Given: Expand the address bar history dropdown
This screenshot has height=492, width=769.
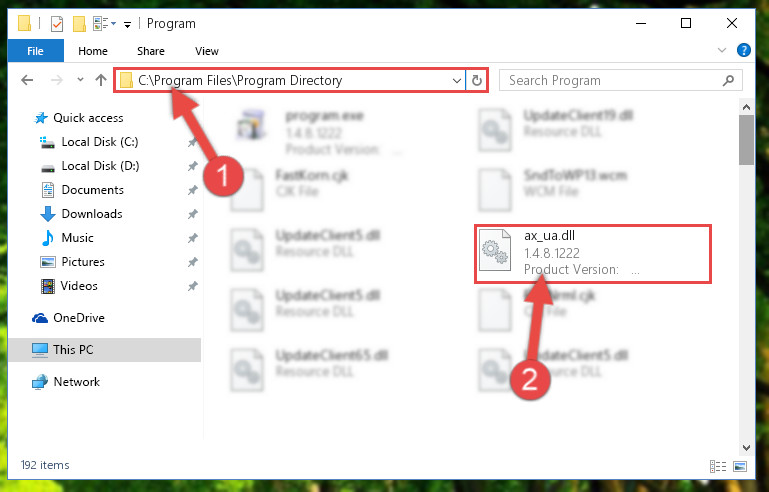Looking at the screenshot, I should point(457,80).
